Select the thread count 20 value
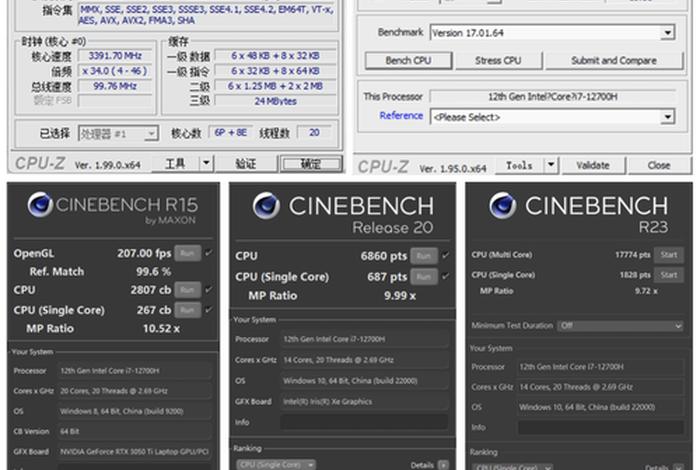 [314, 133]
